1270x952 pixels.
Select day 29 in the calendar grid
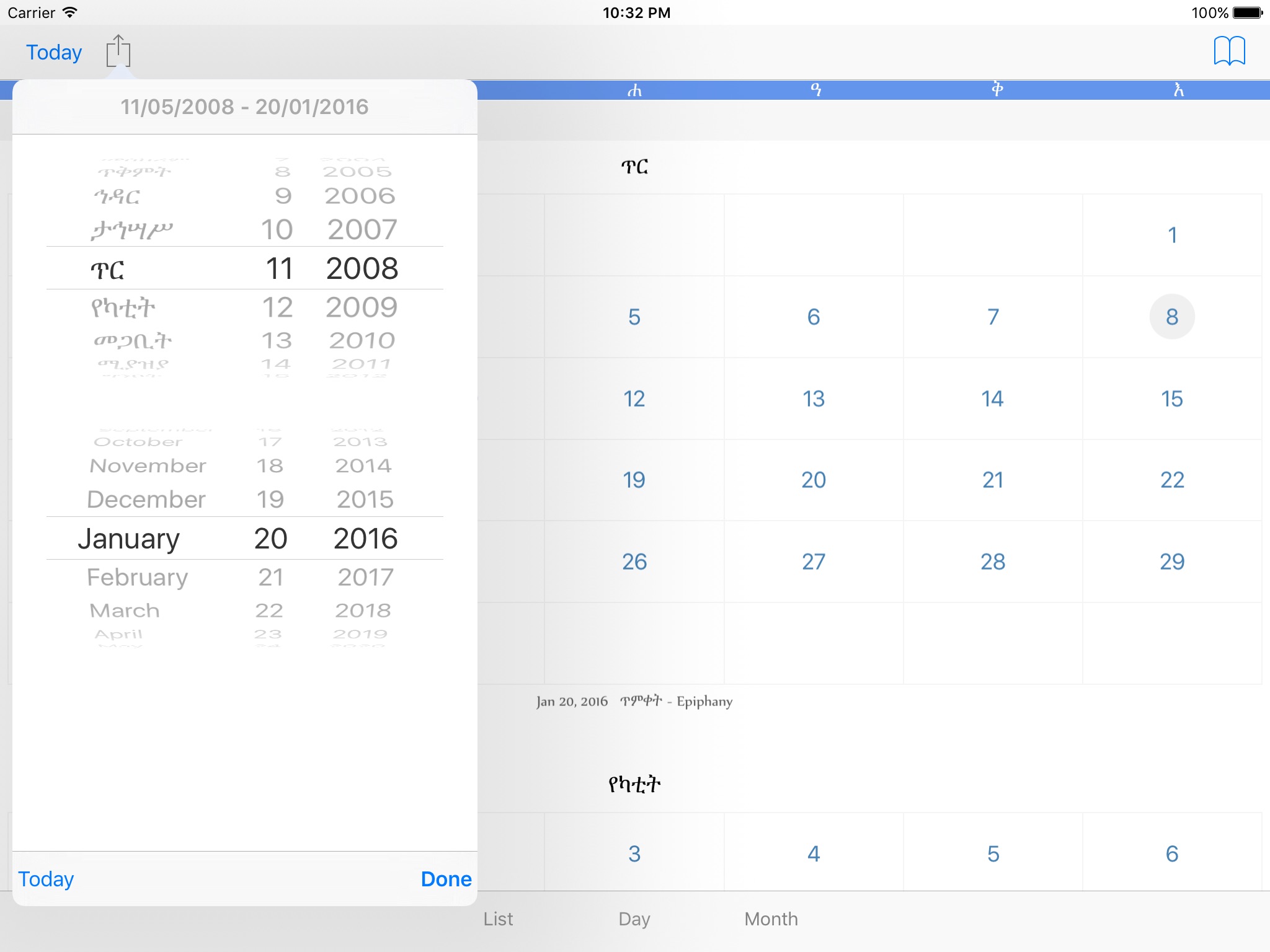(x=1171, y=562)
